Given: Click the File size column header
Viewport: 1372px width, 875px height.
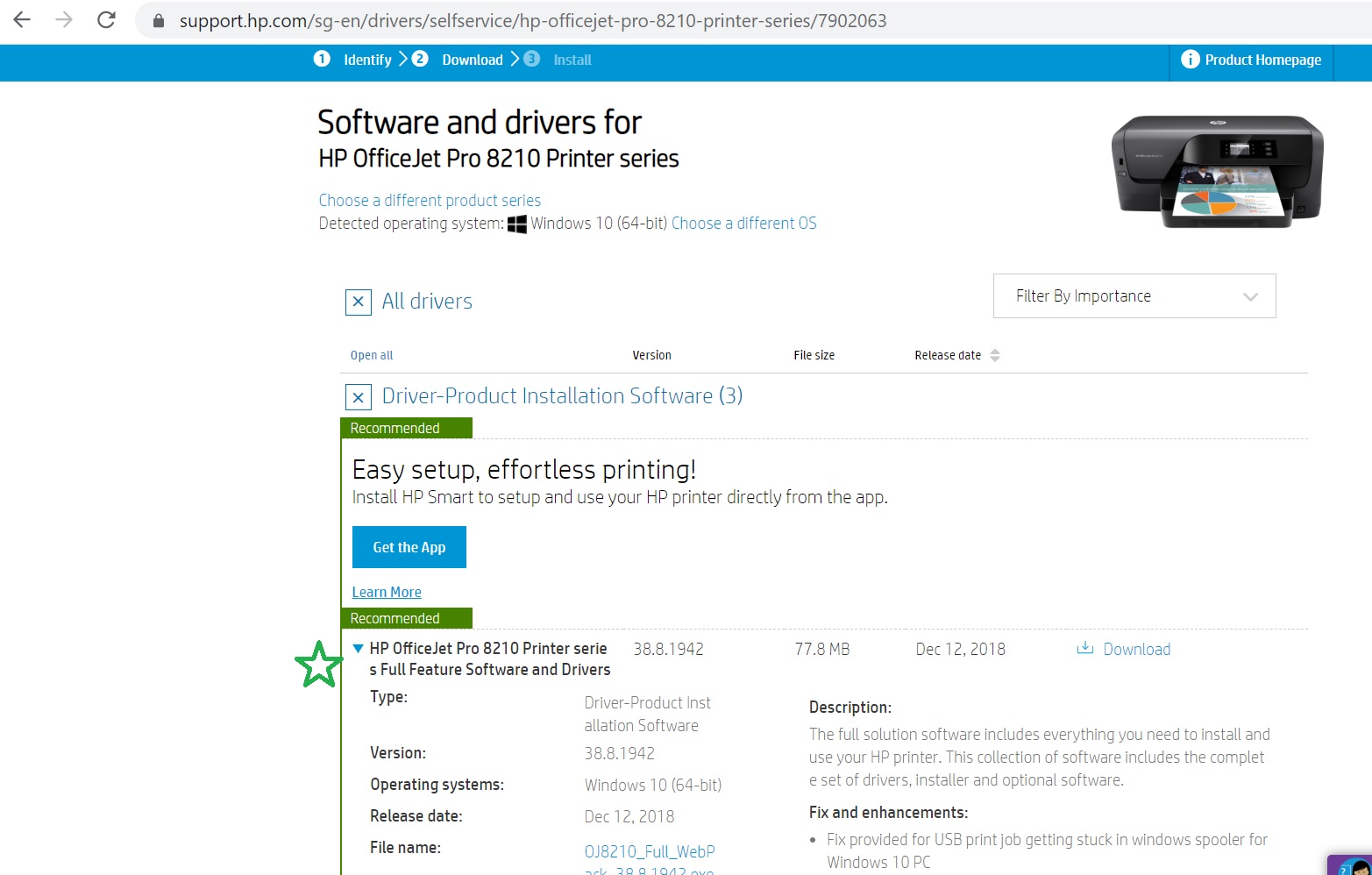Looking at the screenshot, I should point(814,355).
